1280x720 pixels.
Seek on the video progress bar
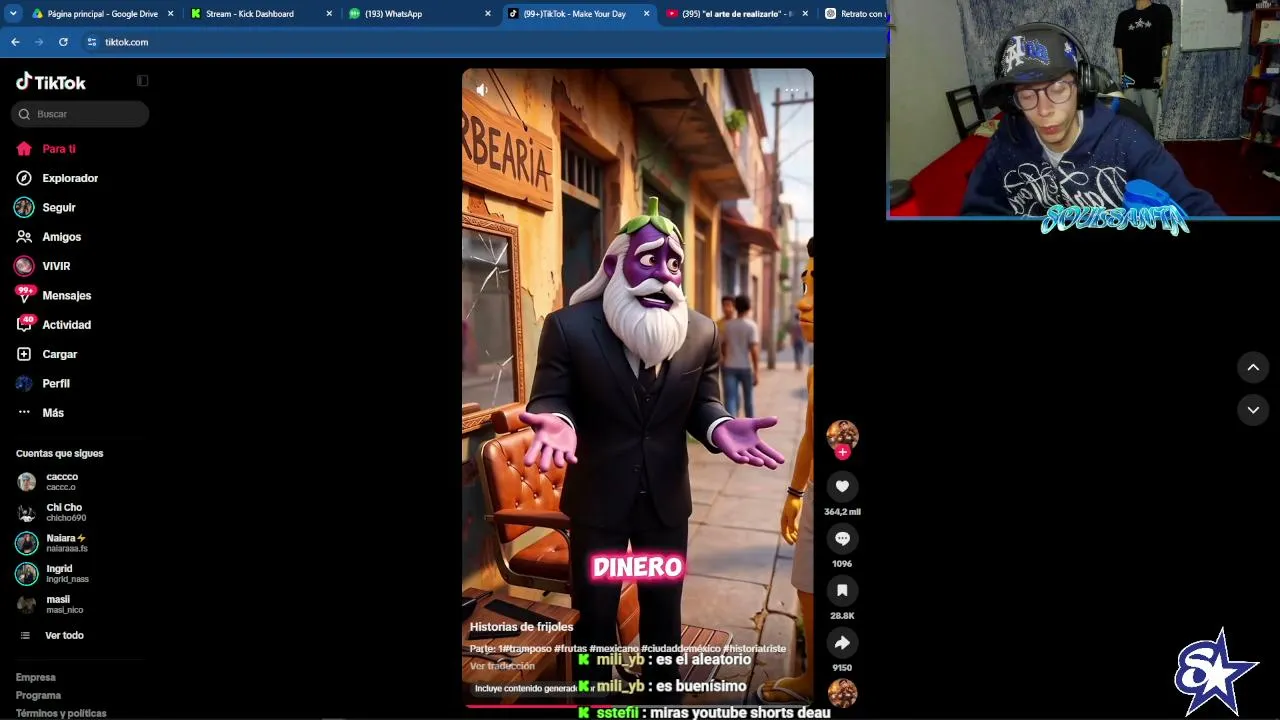pyautogui.click(x=637, y=705)
